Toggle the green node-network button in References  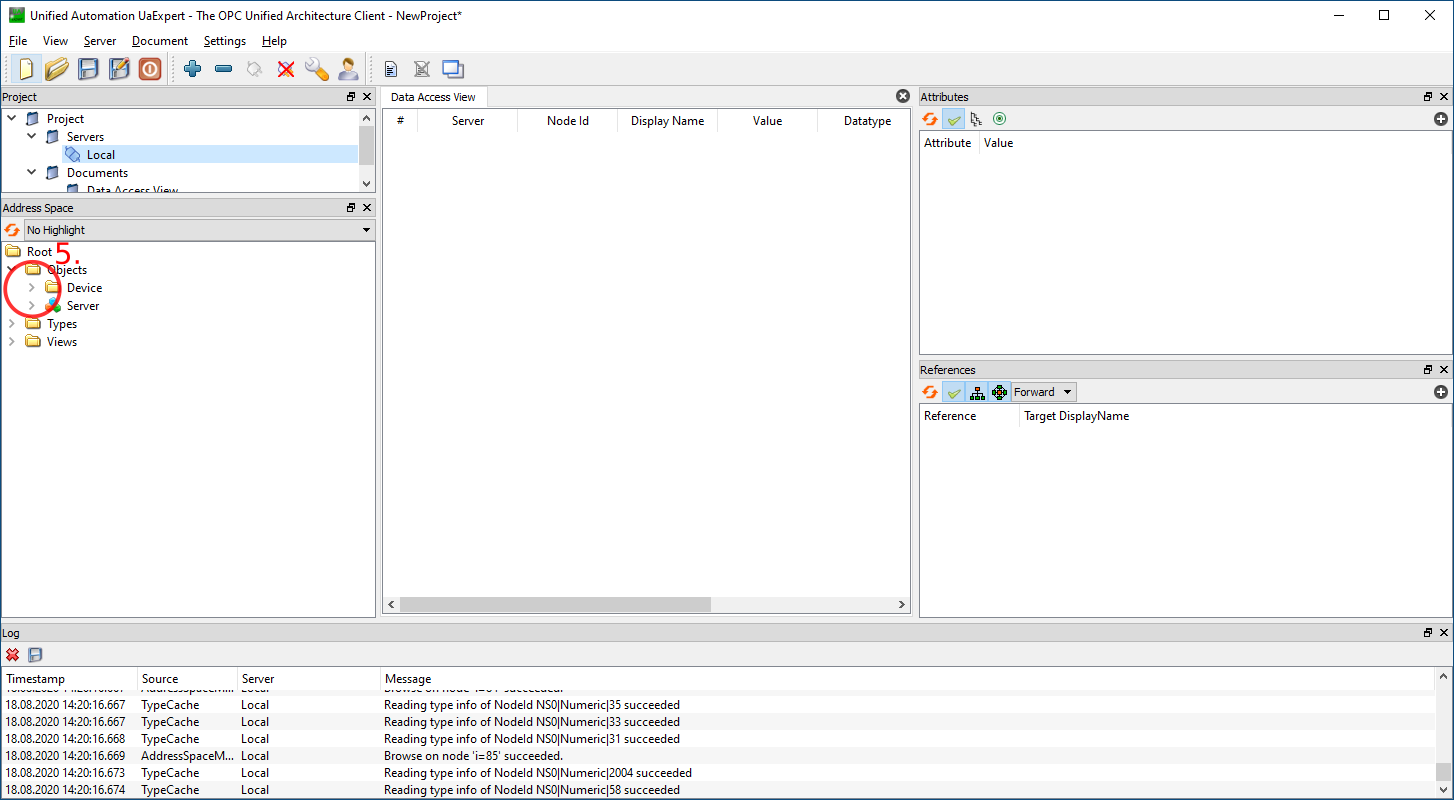pyautogui.click(x=1000, y=392)
